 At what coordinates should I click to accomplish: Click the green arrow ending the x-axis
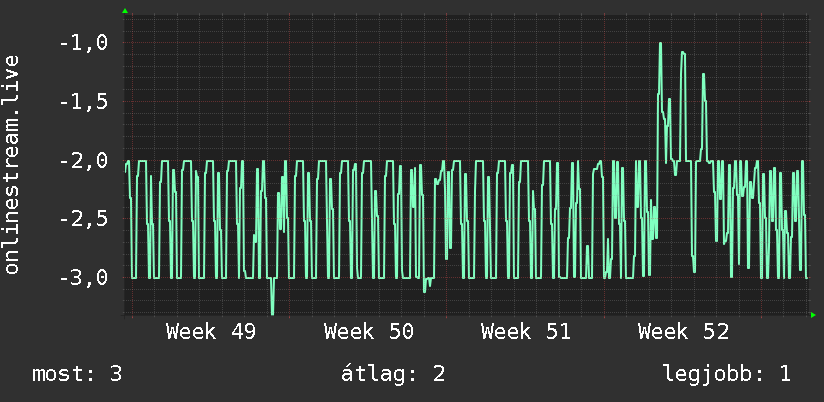tap(813, 315)
